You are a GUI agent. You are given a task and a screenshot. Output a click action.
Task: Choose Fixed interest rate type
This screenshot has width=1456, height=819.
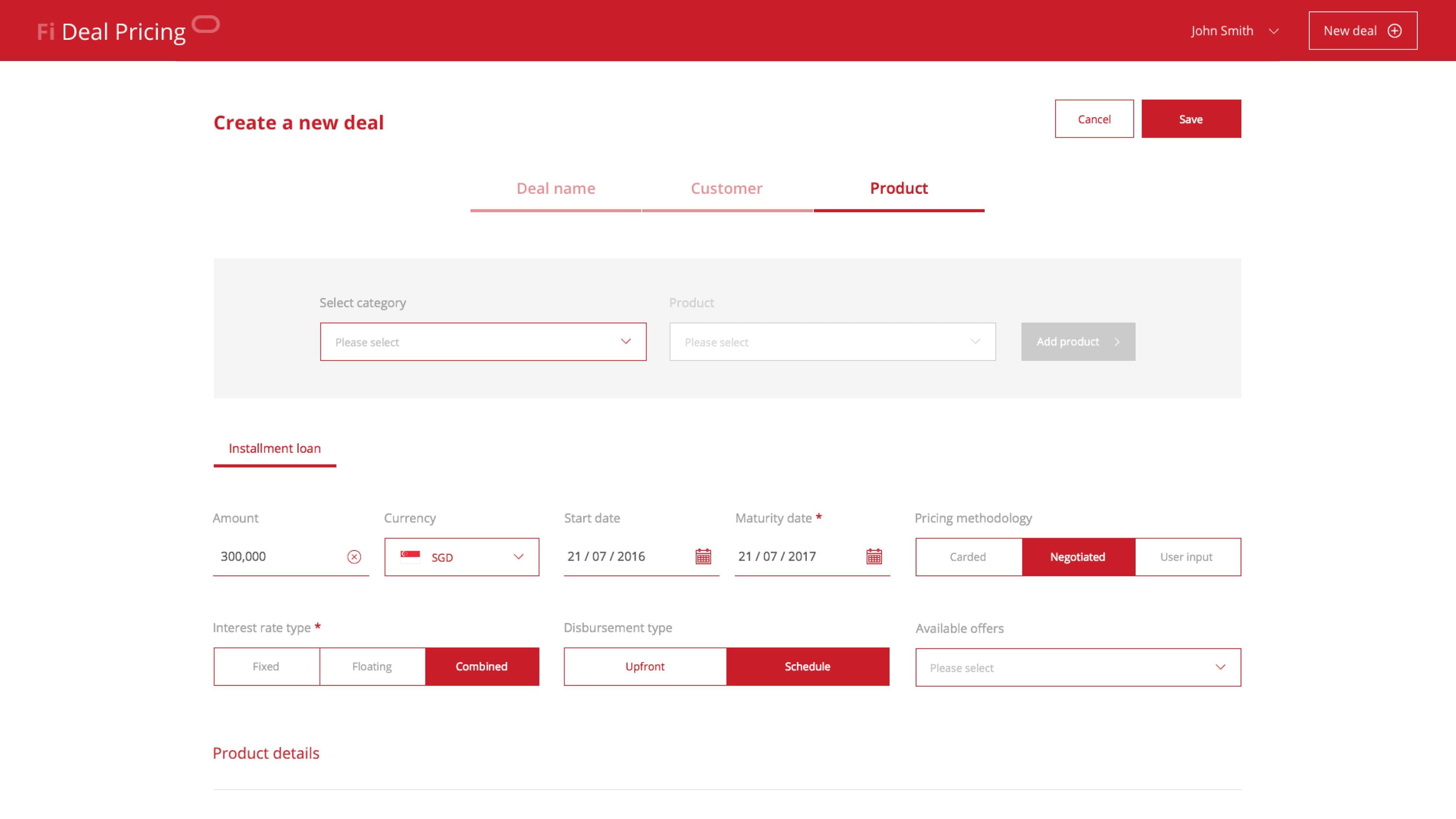click(266, 667)
